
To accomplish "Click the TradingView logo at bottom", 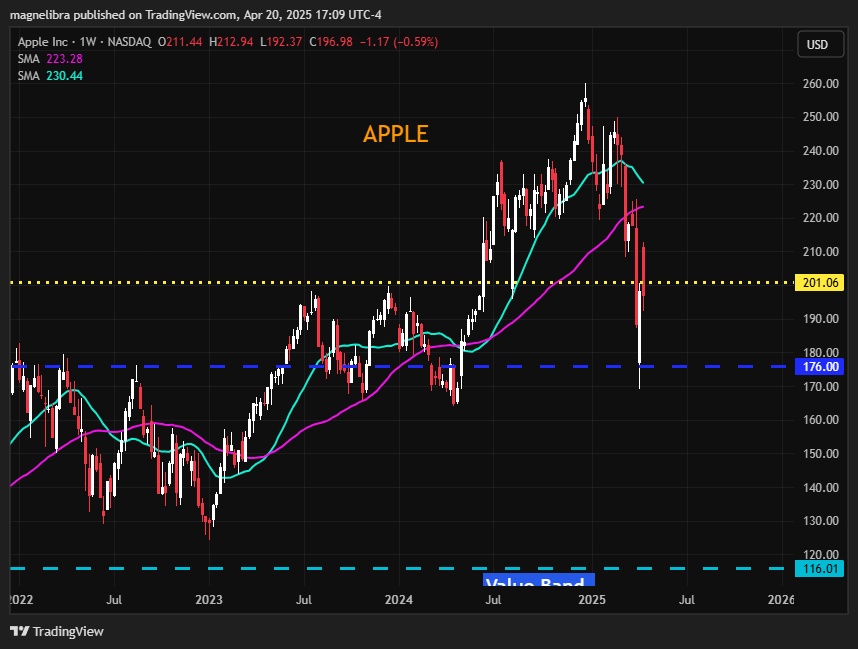I will point(57,631).
